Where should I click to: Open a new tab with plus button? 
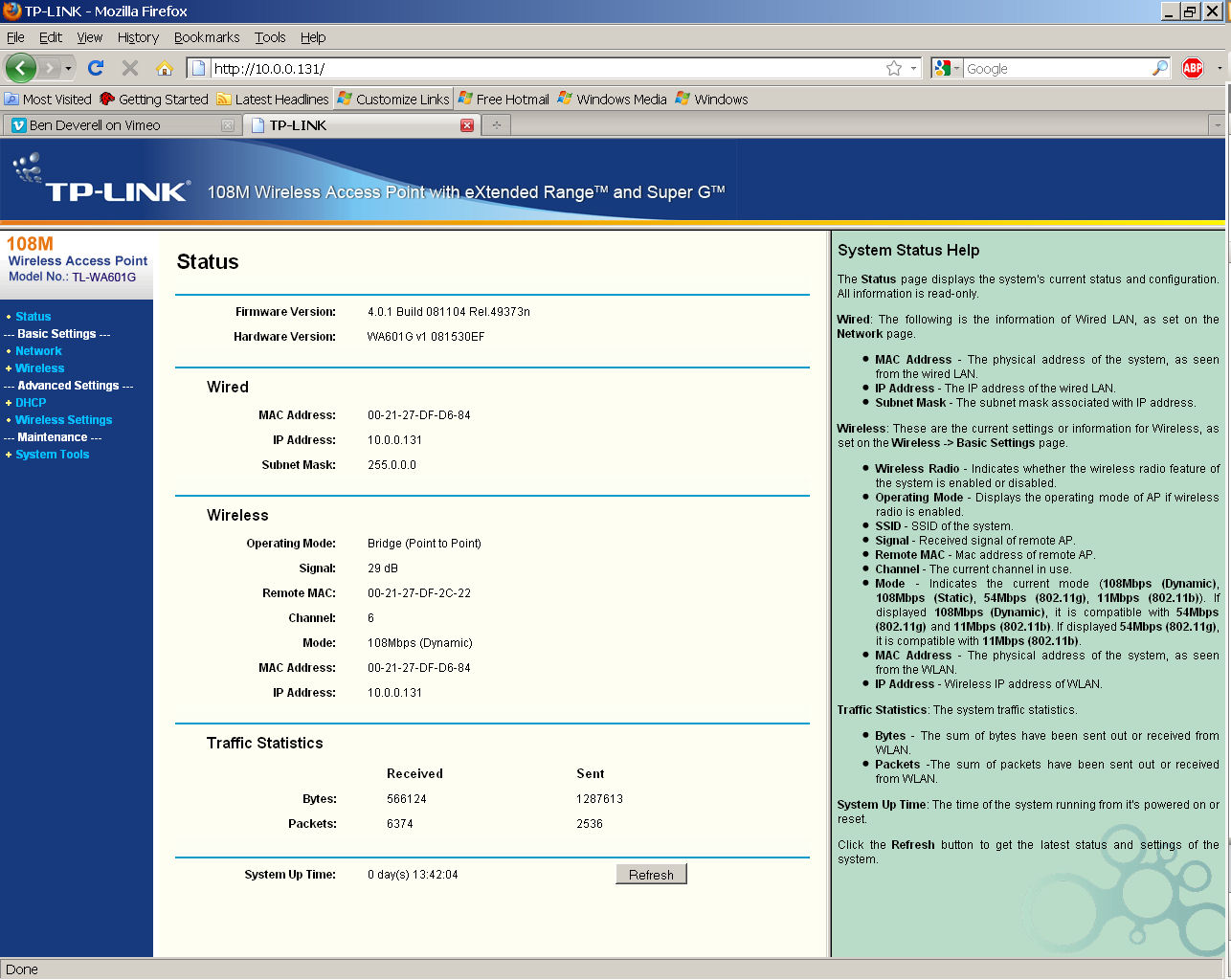click(x=497, y=125)
